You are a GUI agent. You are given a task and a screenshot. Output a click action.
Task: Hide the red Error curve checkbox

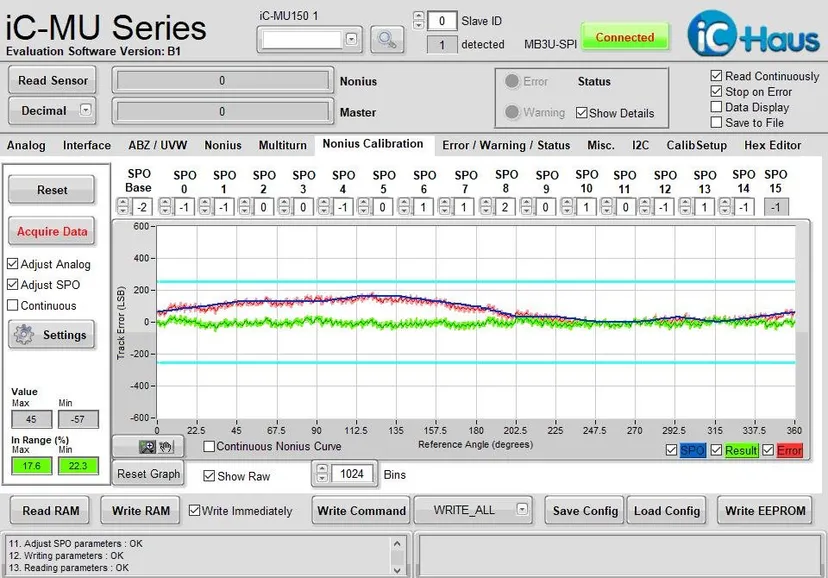pos(768,450)
